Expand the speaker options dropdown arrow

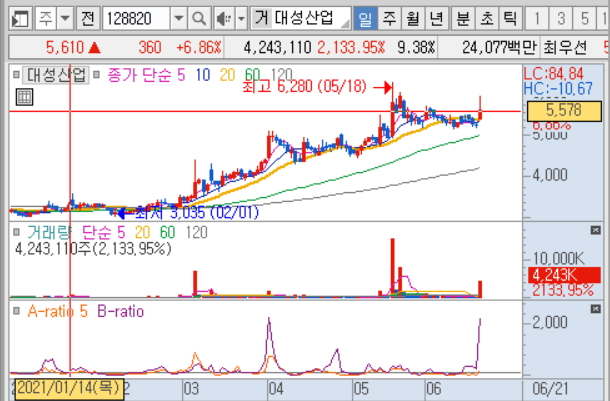point(241,18)
